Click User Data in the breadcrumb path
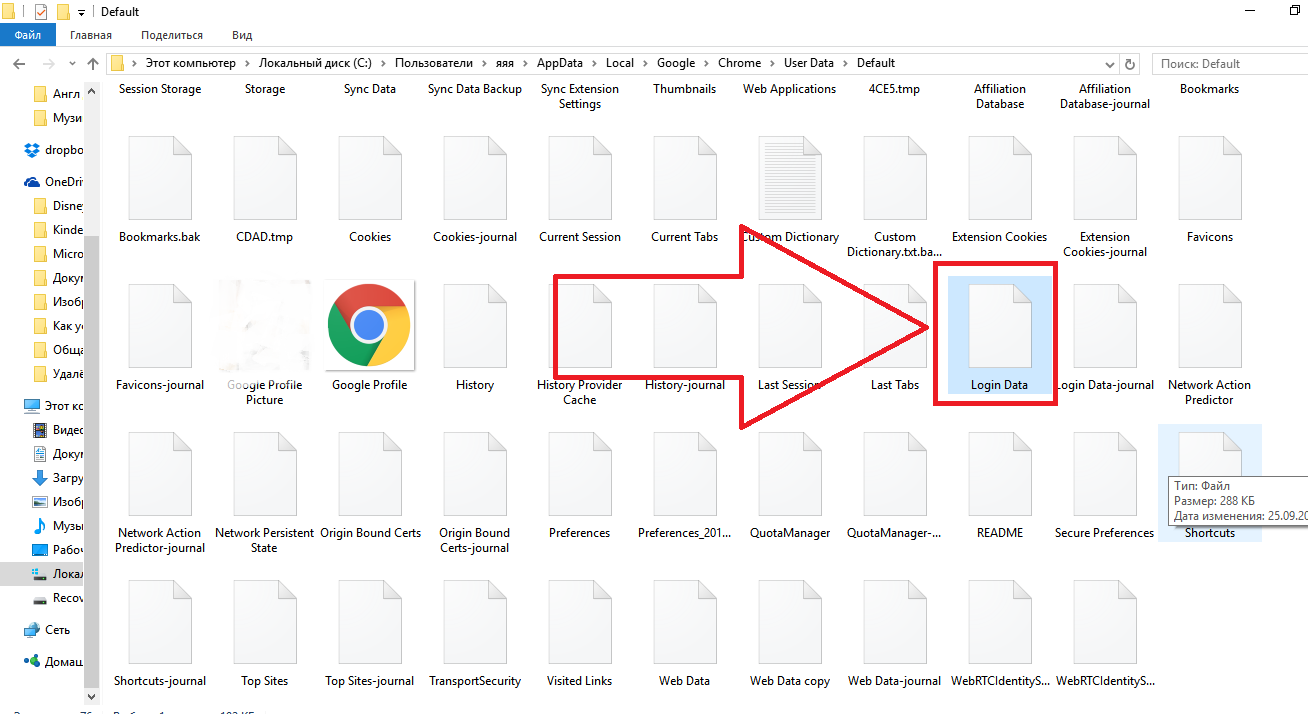 [x=808, y=63]
